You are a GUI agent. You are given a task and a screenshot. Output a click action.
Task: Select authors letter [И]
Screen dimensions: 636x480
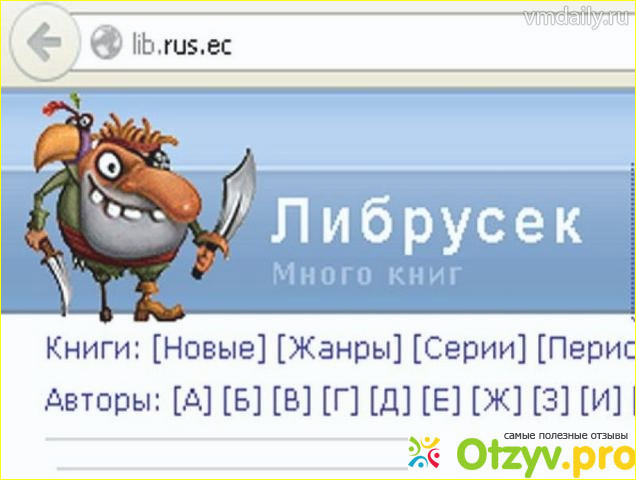(x=601, y=401)
